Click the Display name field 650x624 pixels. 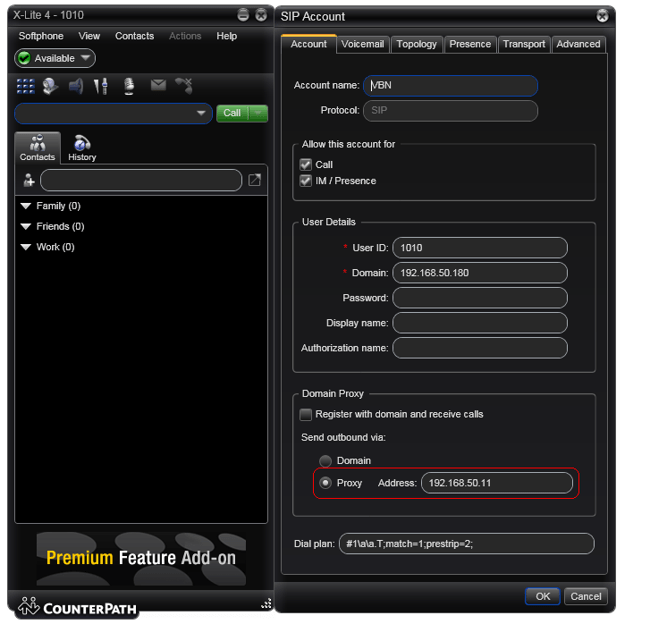pyautogui.click(x=480, y=323)
